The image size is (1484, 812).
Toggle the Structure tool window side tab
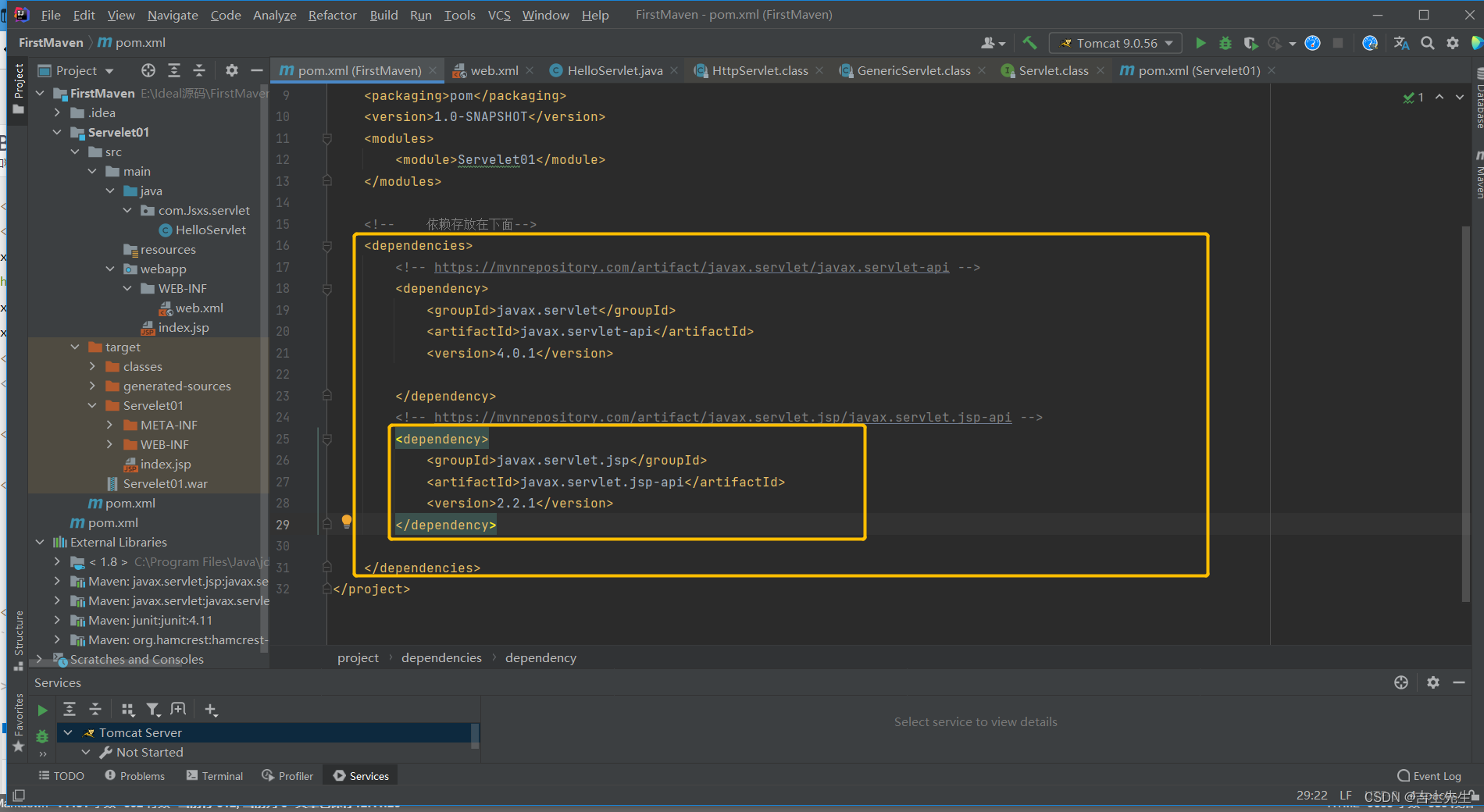coord(19,640)
